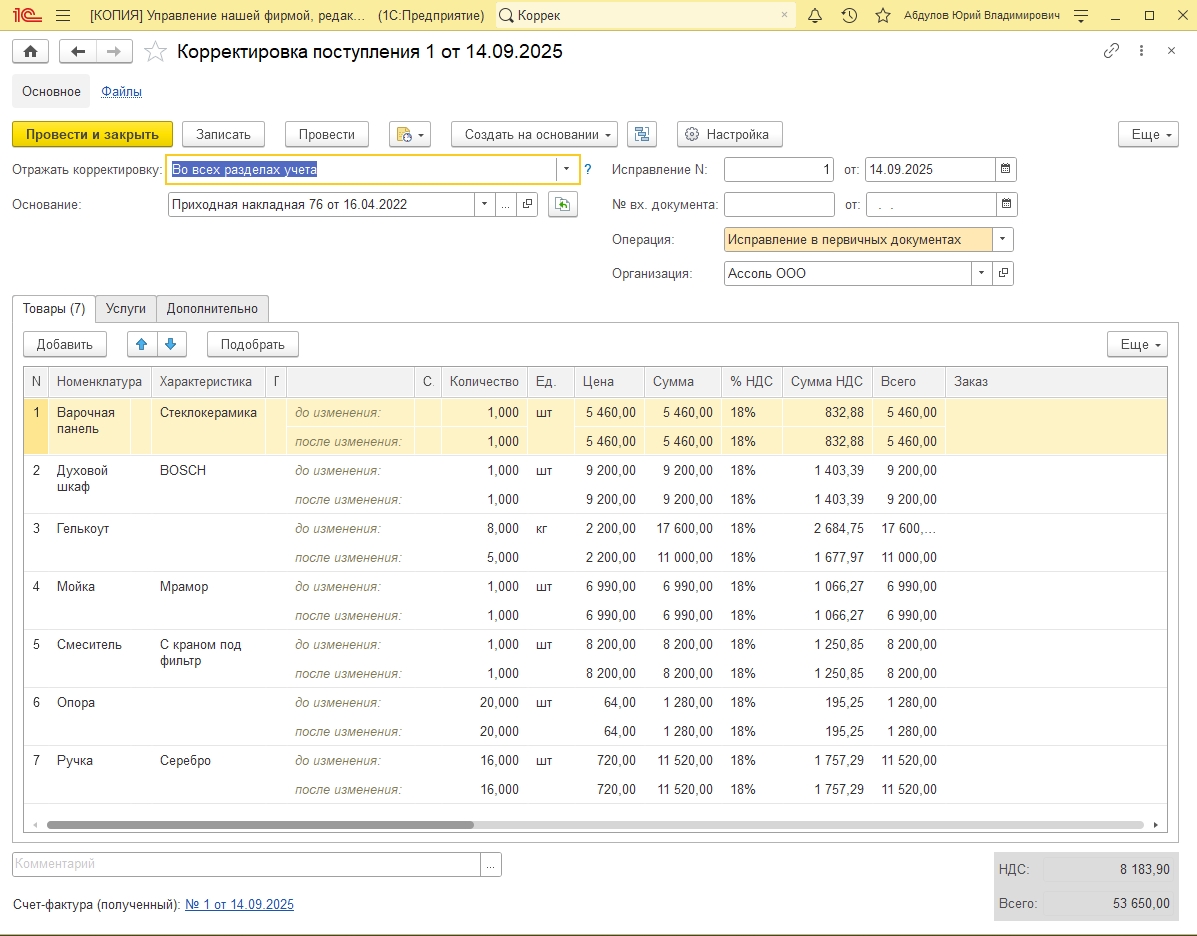
Task: Focus the 'Исправление N' number field
Action: [779, 169]
